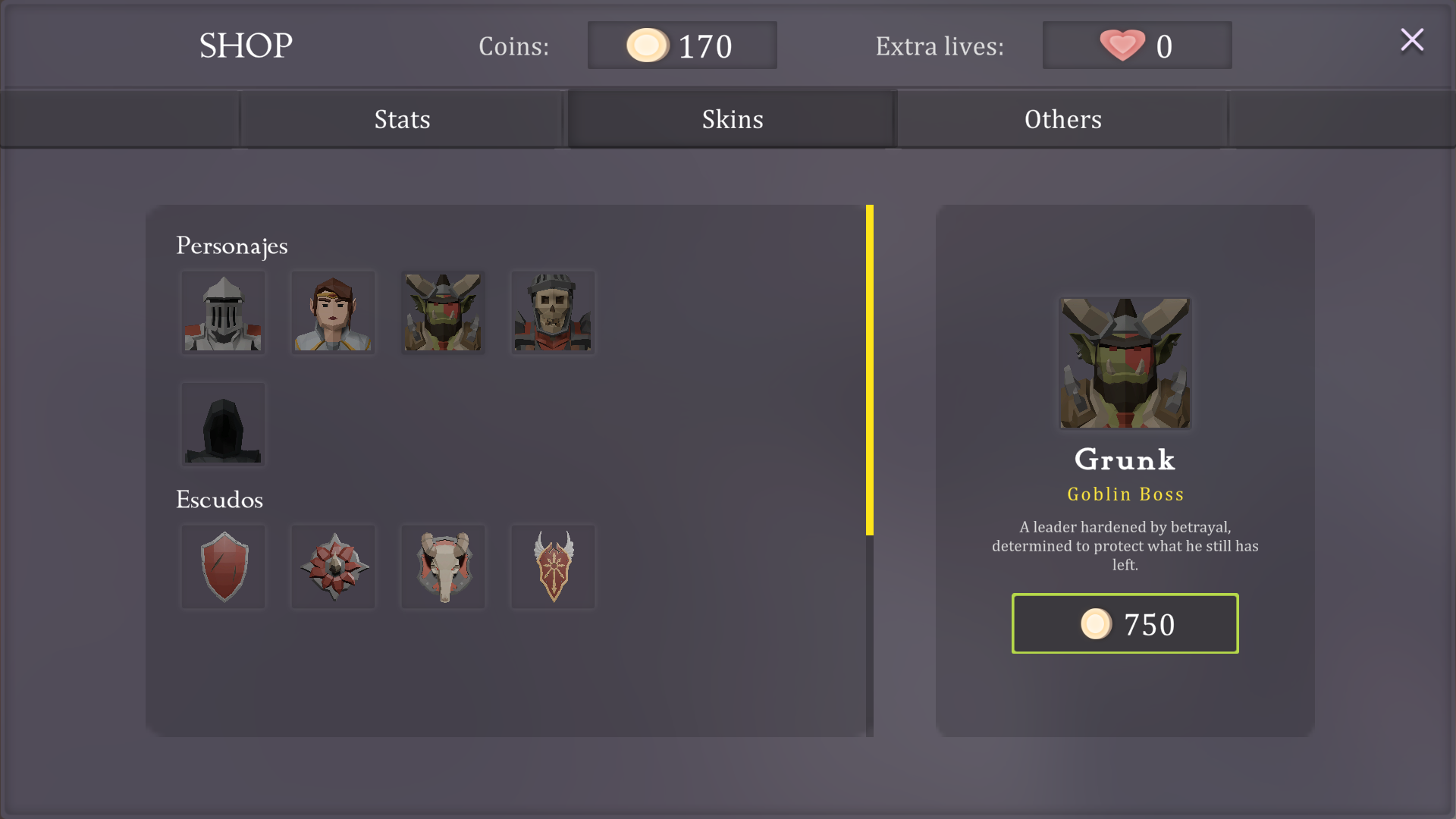Choose the winged ornate shield skin
The image size is (1456, 819).
[x=553, y=566]
